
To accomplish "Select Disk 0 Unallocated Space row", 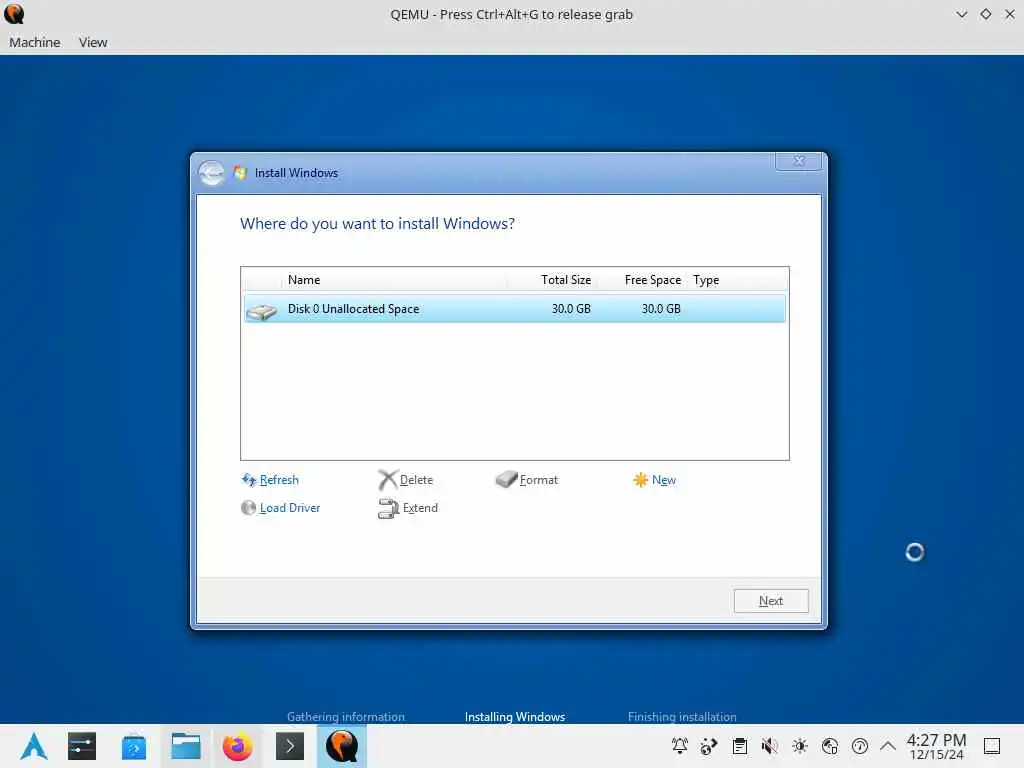I will click(x=515, y=309).
